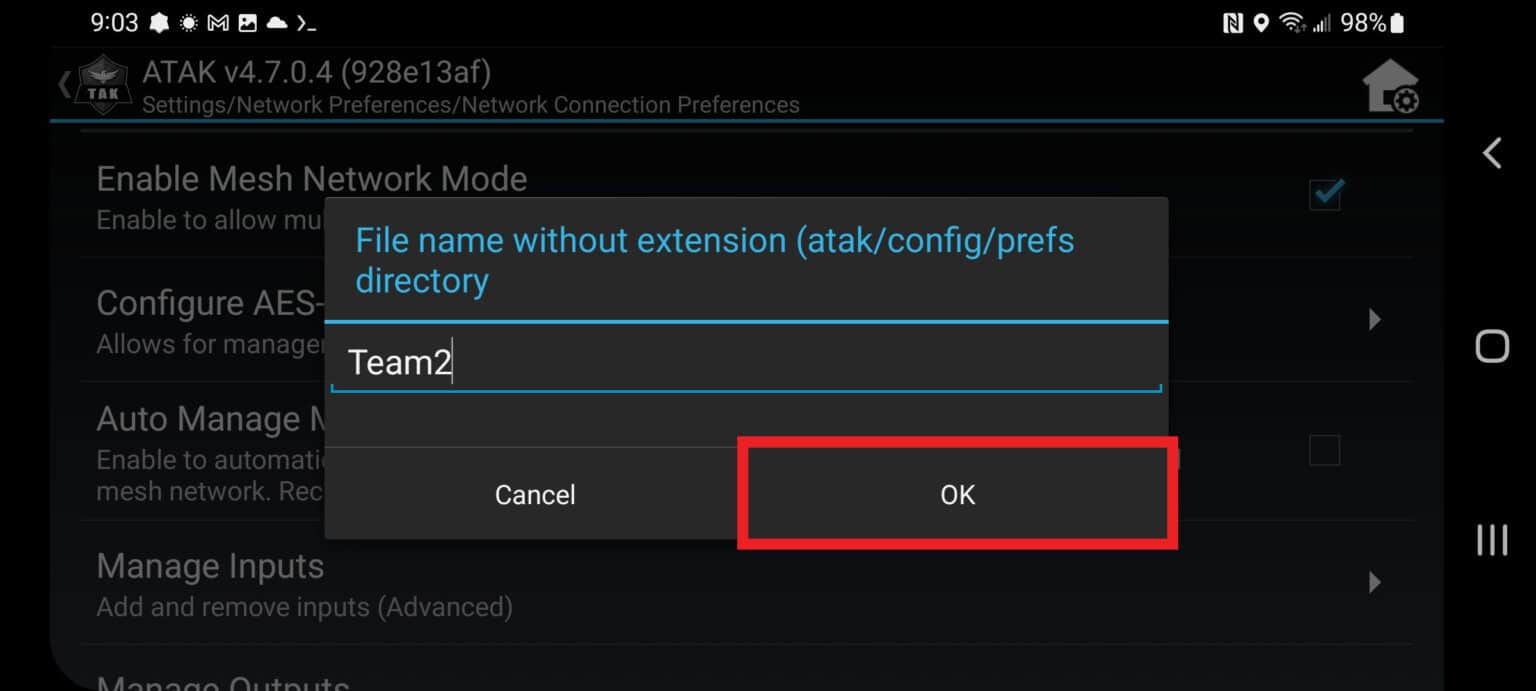The image size is (1536, 691).
Task: Tap the Wi-Fi status icon
Action: tap(1292, 23)
